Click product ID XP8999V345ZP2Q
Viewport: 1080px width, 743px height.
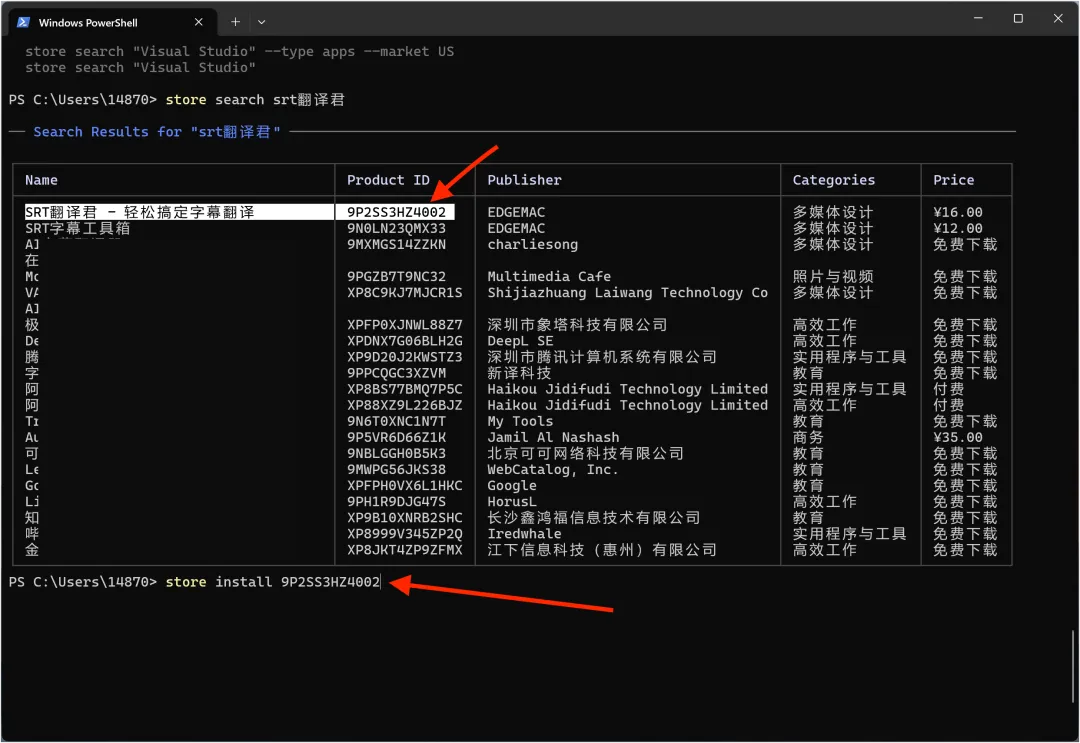(x=404, y=534)
